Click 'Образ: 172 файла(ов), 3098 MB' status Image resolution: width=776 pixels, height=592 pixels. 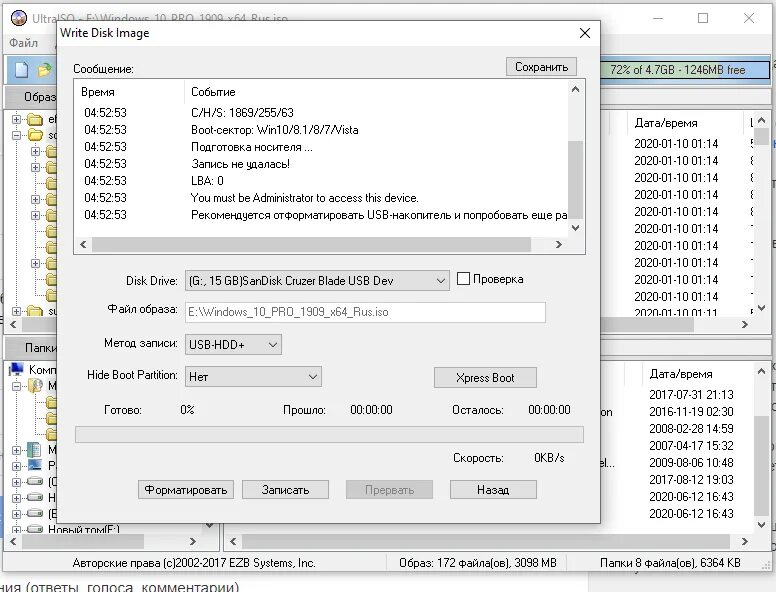478,563
